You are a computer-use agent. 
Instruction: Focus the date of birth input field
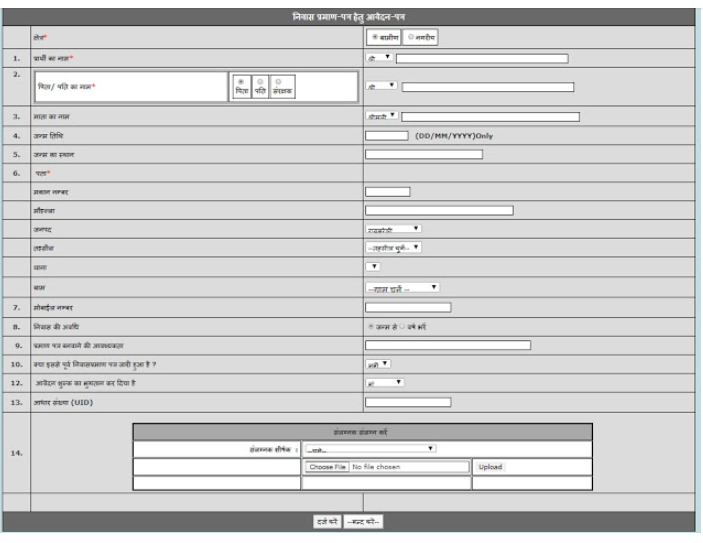coord(387,135)
